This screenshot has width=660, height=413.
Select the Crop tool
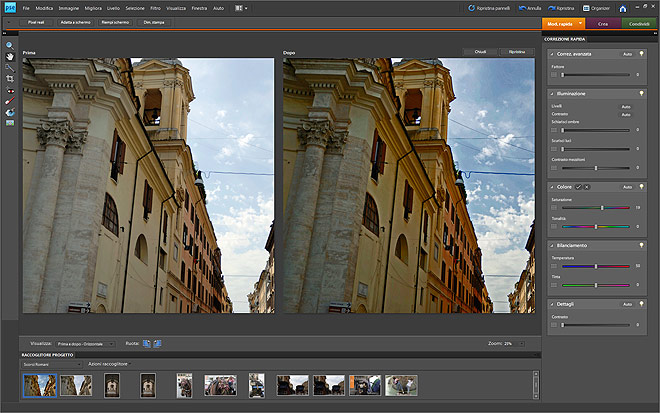[x=10, y=79]
